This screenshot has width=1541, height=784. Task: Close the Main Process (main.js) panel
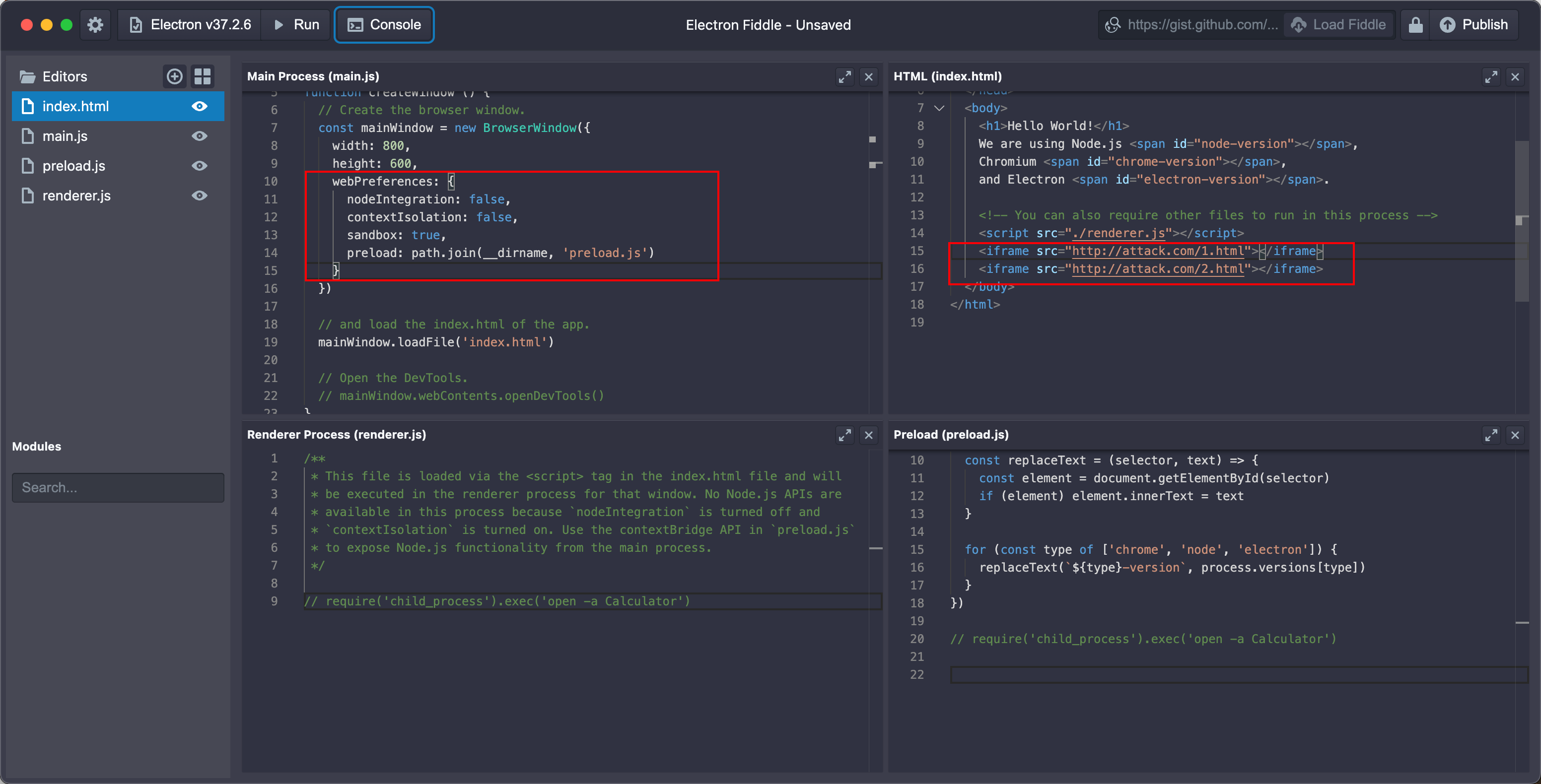[869, 76]
